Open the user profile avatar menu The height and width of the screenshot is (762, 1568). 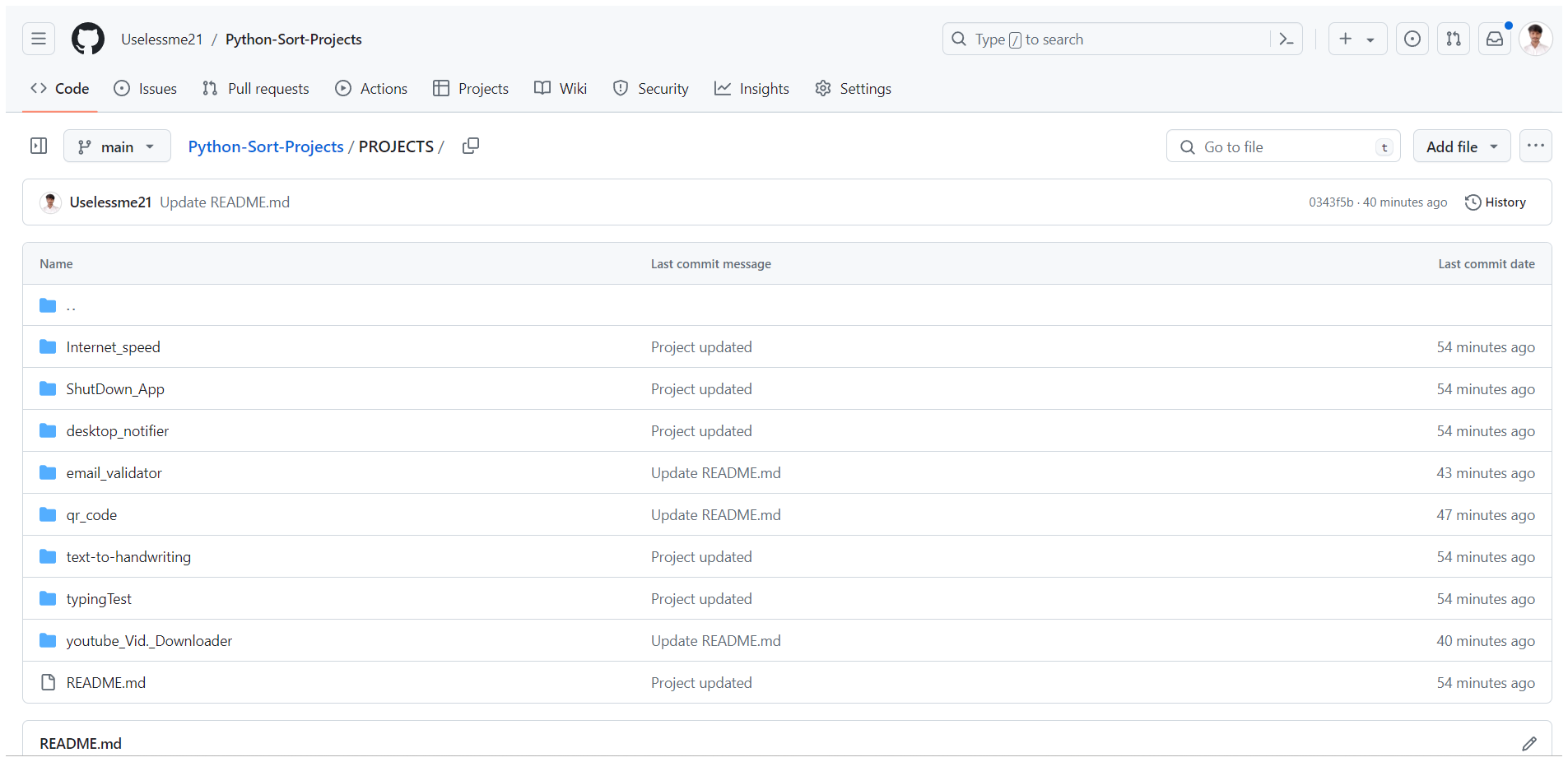pos(1535,39)
